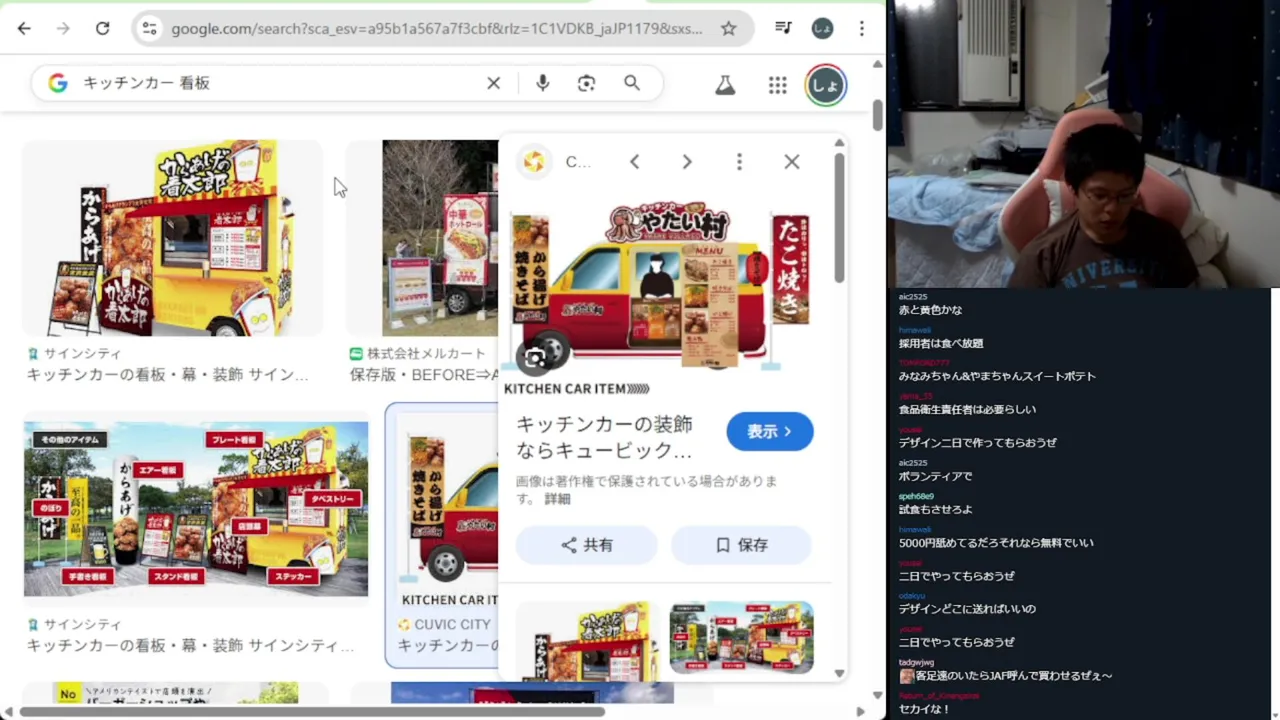Open Search Labs flask icon
Screen dimensions: 1280x720
tap(725, 86)
